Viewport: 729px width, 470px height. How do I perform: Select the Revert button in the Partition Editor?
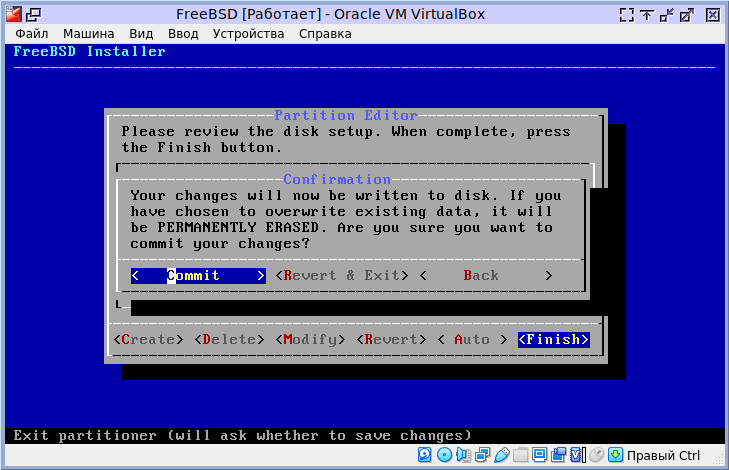(x=391, y=339)
